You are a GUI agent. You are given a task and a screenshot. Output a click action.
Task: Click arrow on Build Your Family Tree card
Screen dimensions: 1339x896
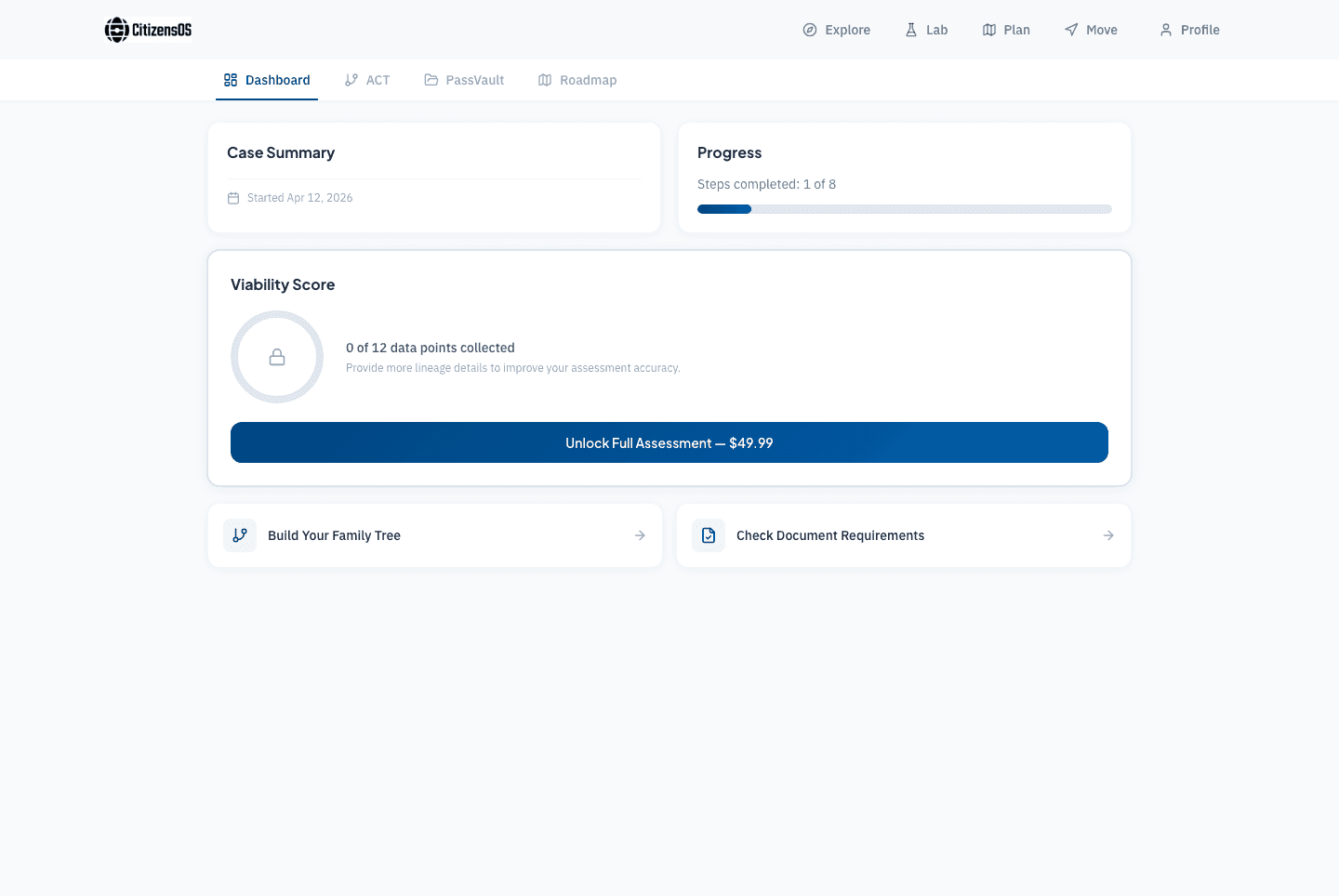tap(640, 535)
